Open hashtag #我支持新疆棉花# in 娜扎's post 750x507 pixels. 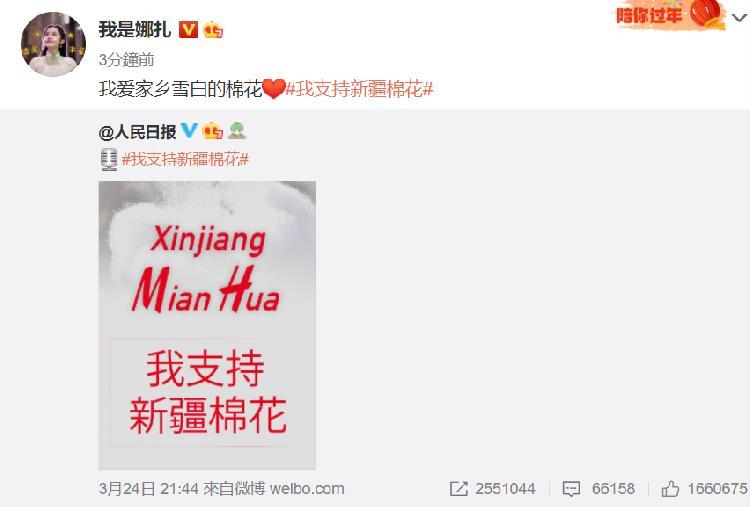click(359, 89)
